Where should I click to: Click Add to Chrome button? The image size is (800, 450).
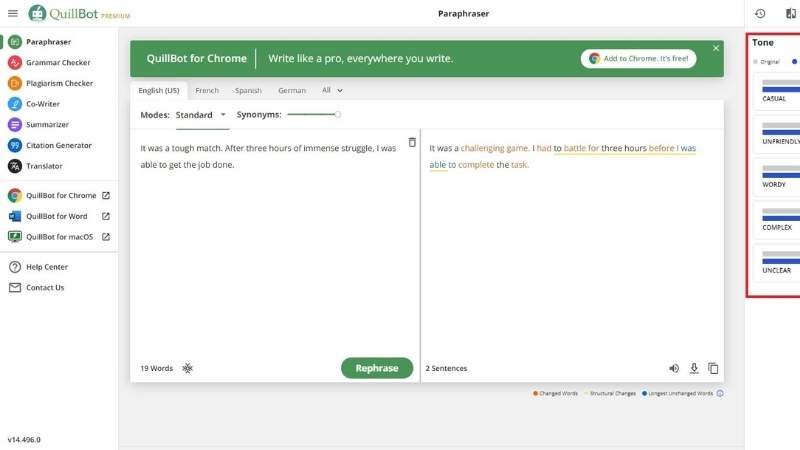pos(638,59)
